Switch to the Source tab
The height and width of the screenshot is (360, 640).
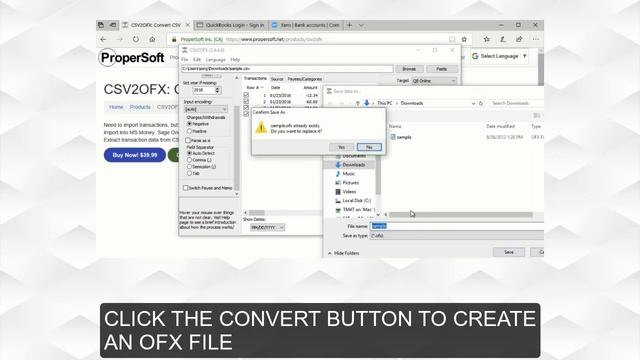[x=277, y=79]
